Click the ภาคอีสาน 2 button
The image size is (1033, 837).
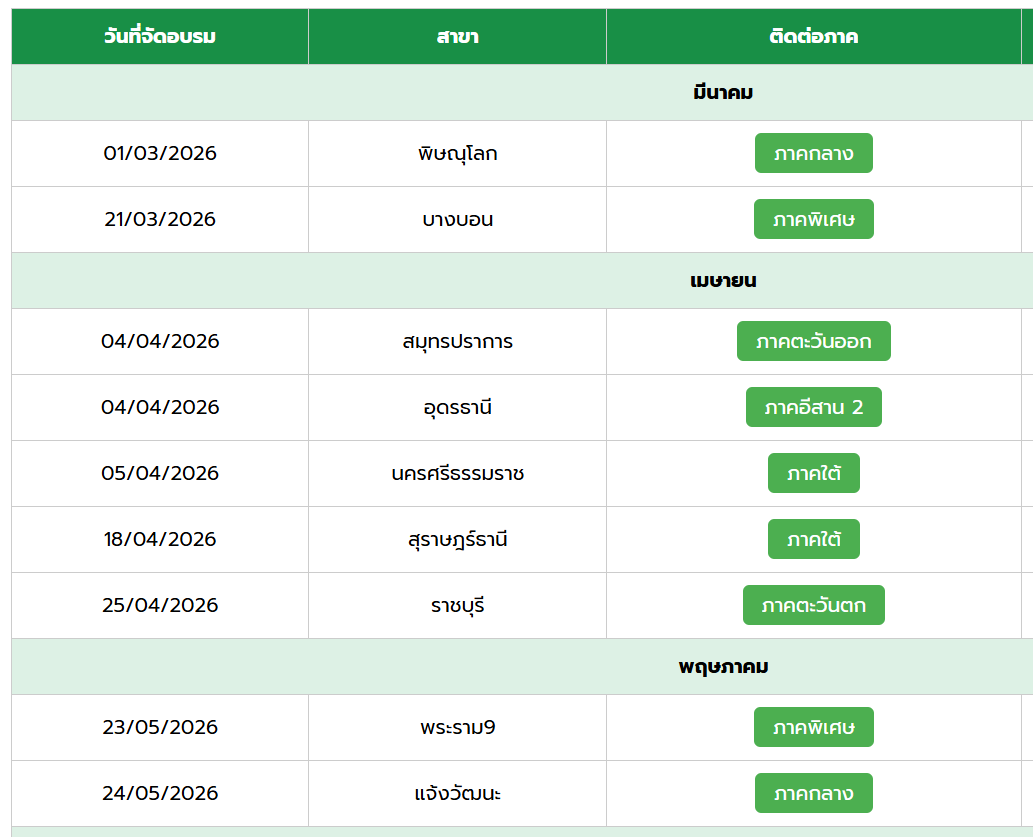coord(813,407)
